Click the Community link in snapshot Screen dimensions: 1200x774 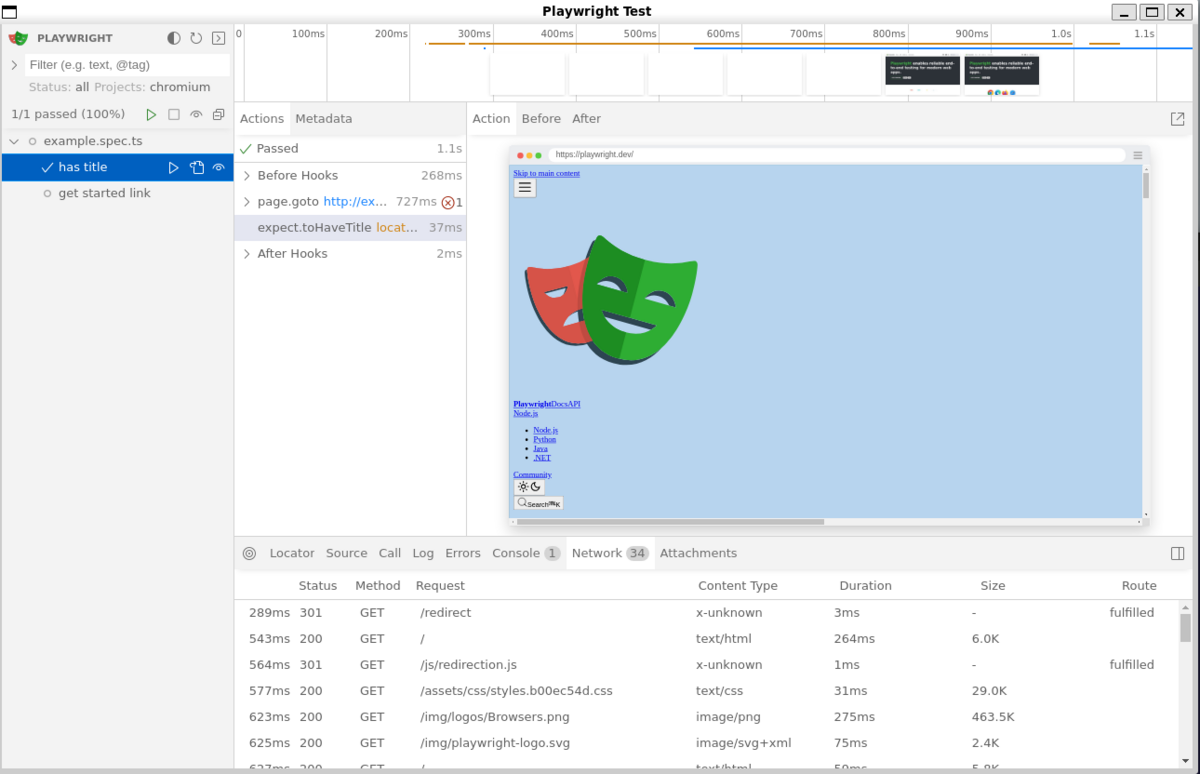532,474
